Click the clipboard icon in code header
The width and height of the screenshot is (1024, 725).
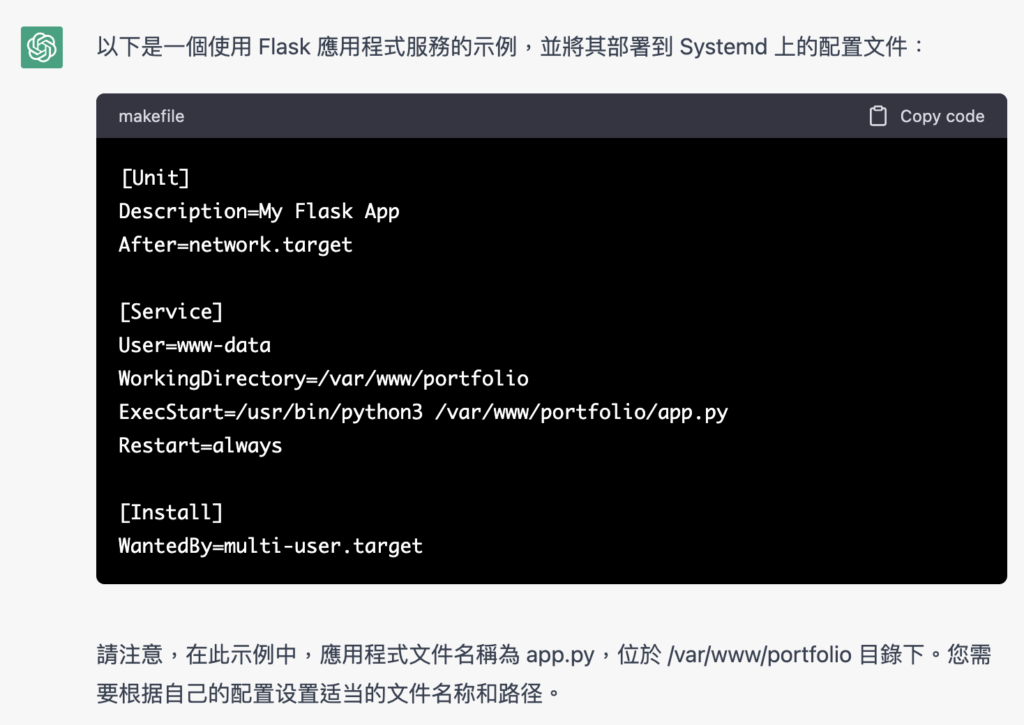tap(878, 116)
